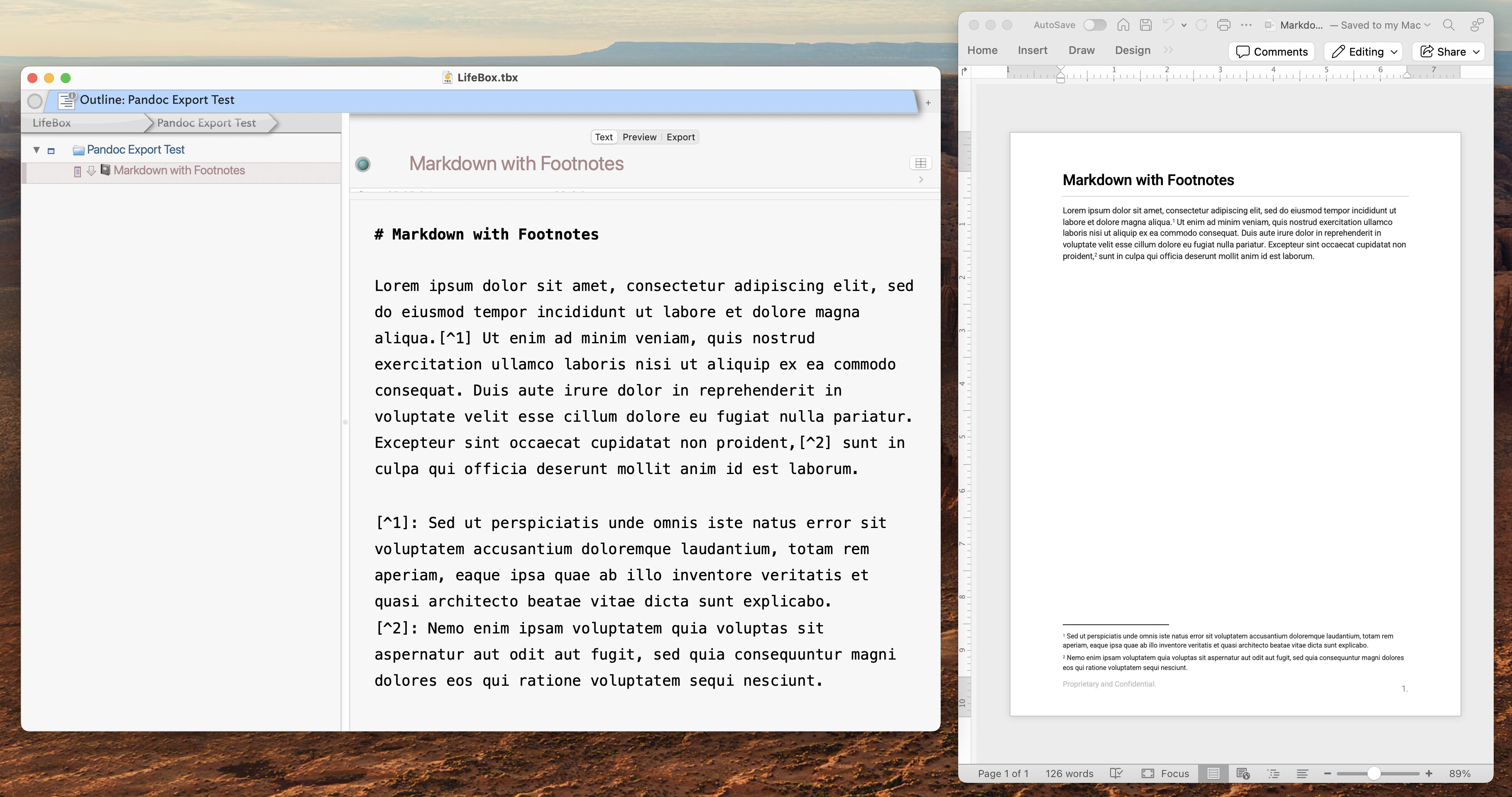Click the spelling and grammar check book icon
Image resolution: width=1512 pixels, height=797 pixels.
coord(1116,773)
